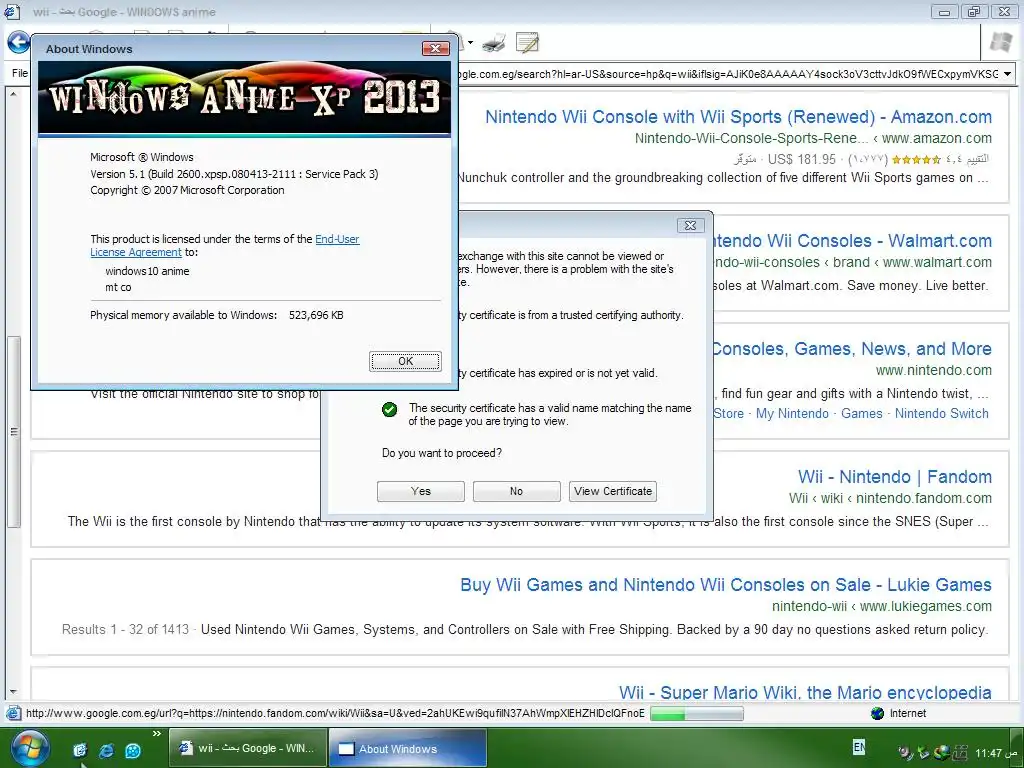Click the My Nintendo sublink
This screenshot has width=1024, height=768.
click(792, 413)
